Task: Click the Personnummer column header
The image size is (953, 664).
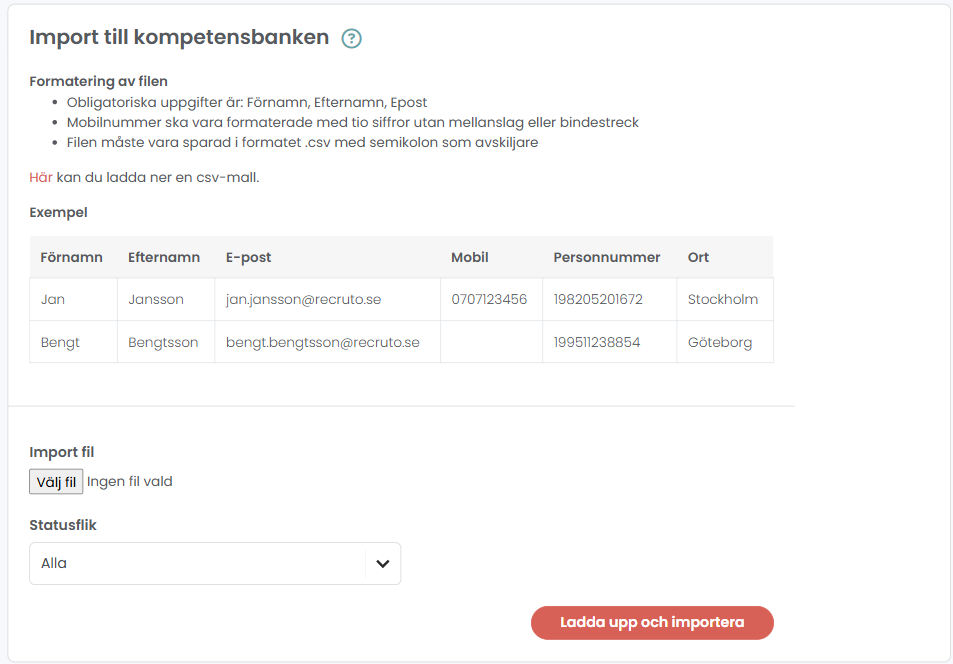Action: (607, 257)
